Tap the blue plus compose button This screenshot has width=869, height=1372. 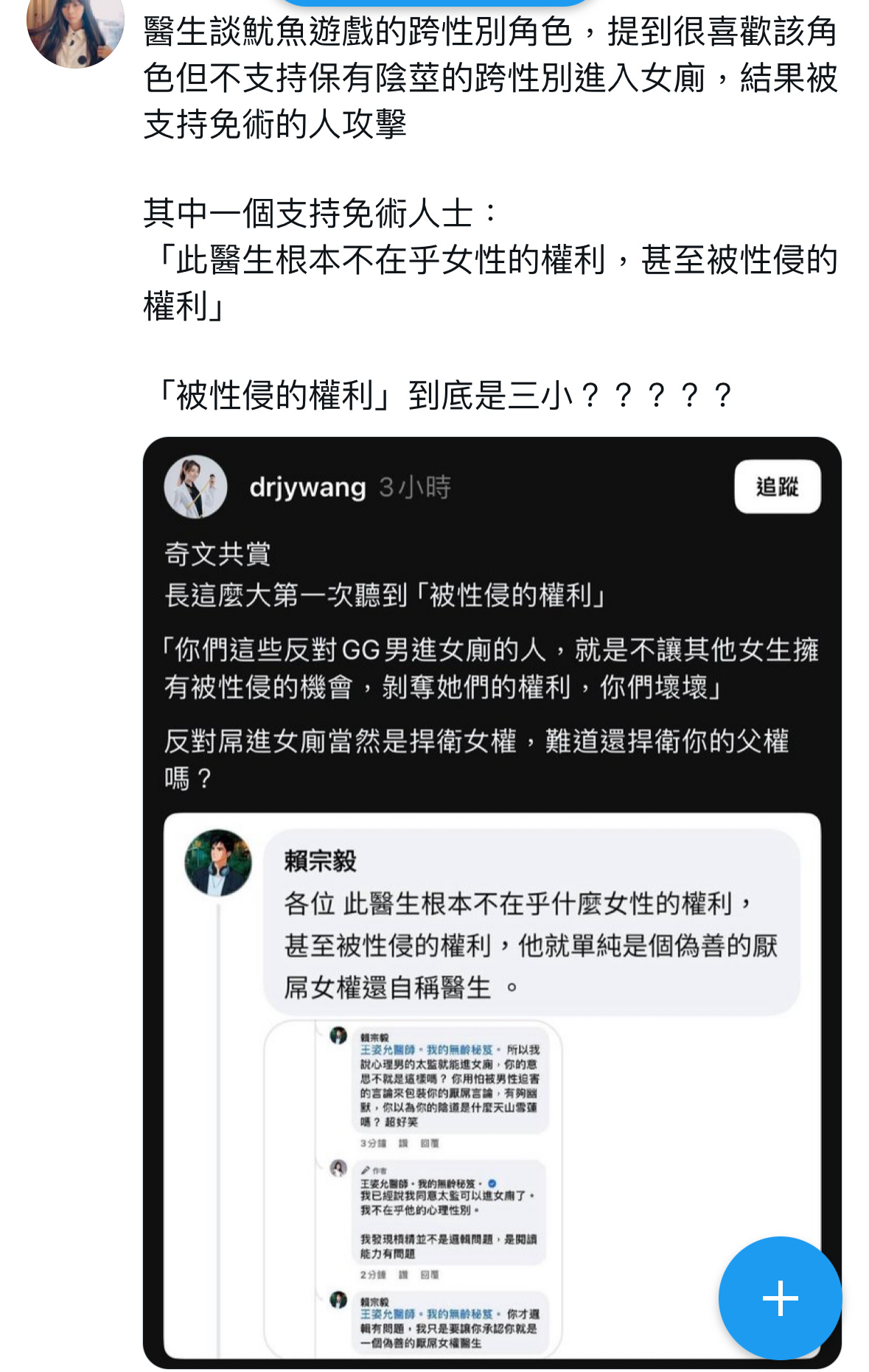click(x=780, y=1298)
